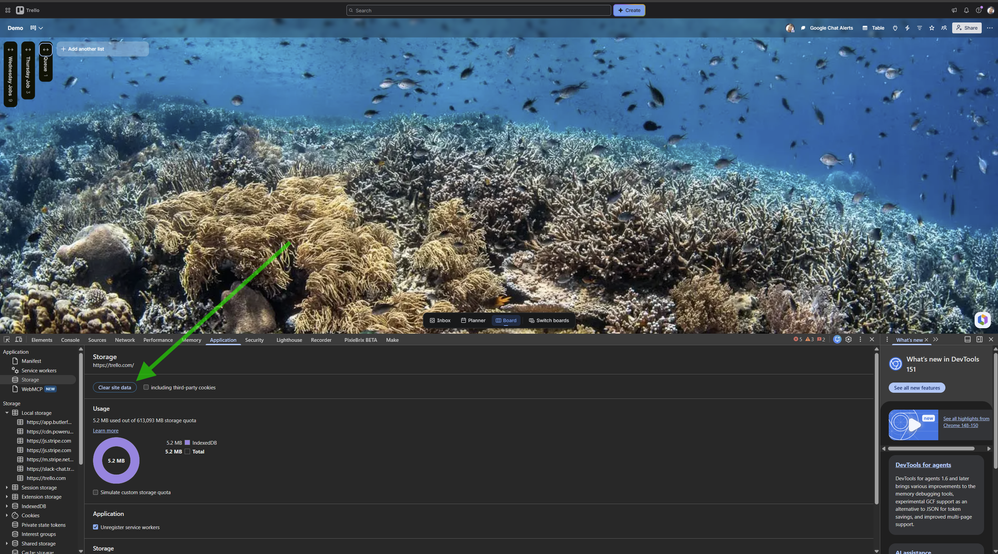Open the board Power-Ups rocket icon
The image size is (998, 554).
(895, 28)
